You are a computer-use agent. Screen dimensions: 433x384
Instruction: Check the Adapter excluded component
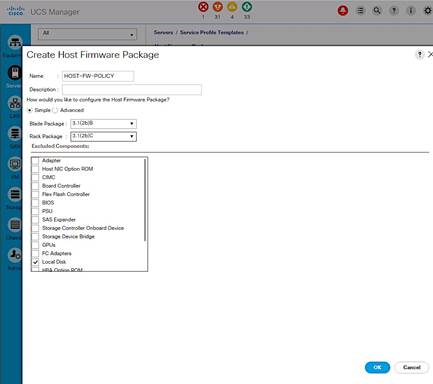click(x=35, y=161)
